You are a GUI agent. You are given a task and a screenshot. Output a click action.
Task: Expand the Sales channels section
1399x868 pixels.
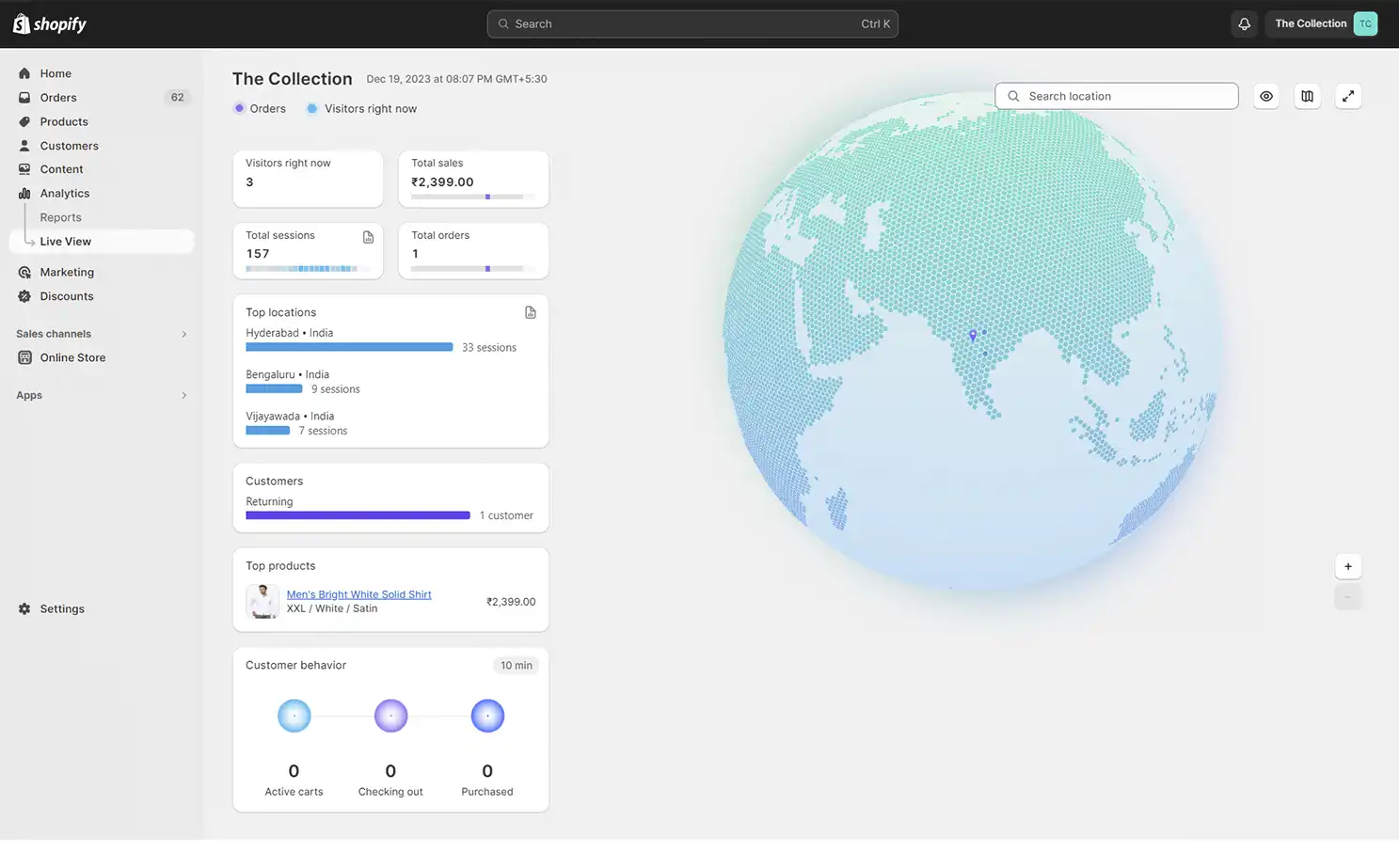pyautogui.click(x=183, y=334)
